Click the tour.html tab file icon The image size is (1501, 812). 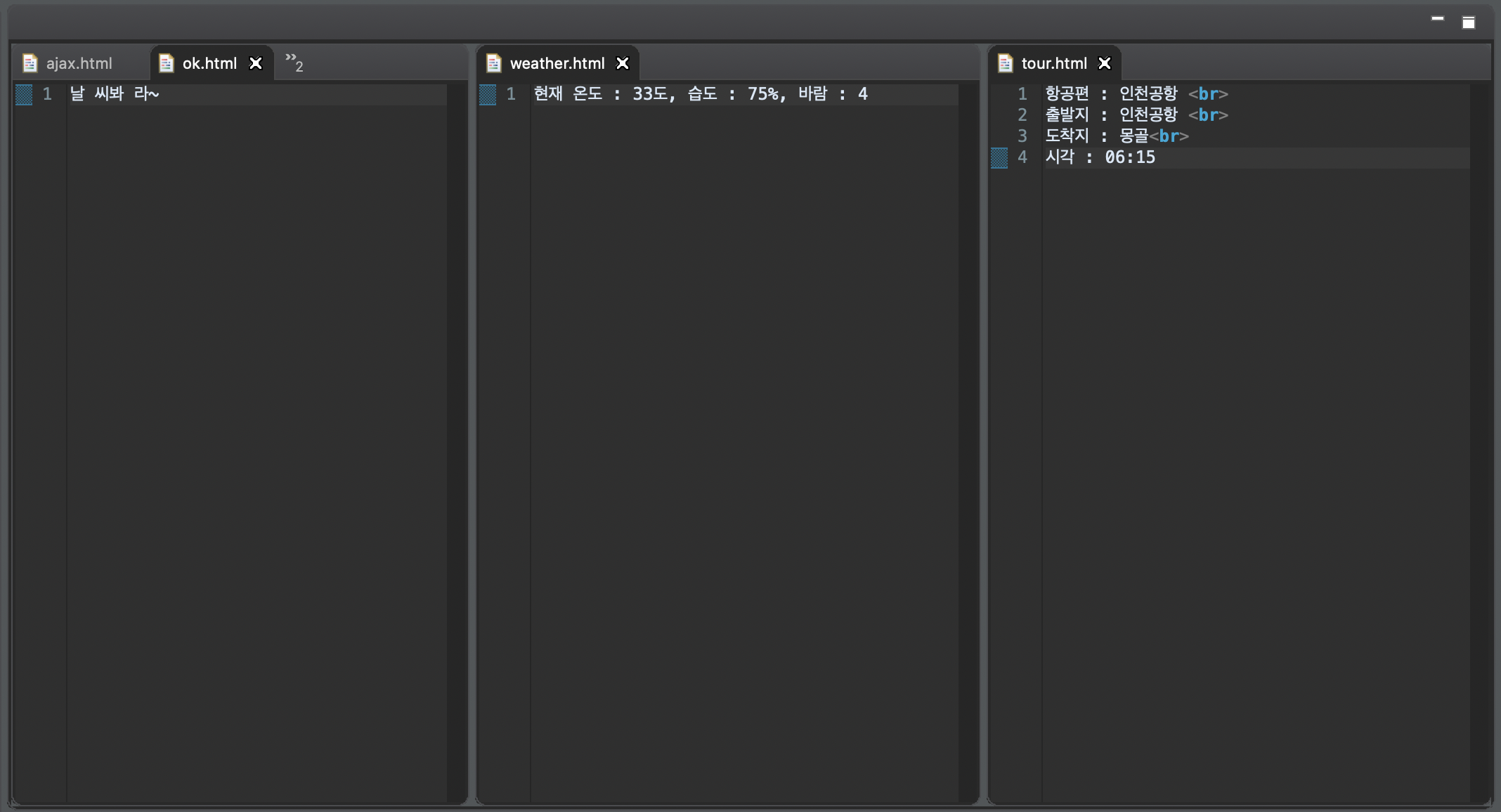point(1006,63)
